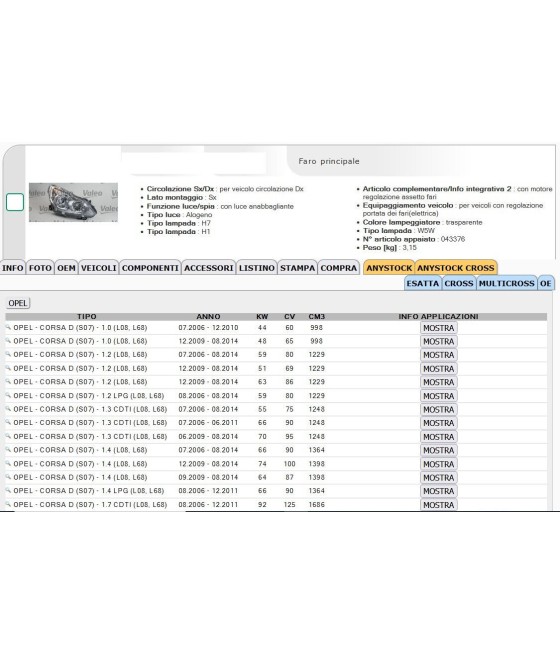Open the OEM tab
560x655 pixels.
[66, 268]
